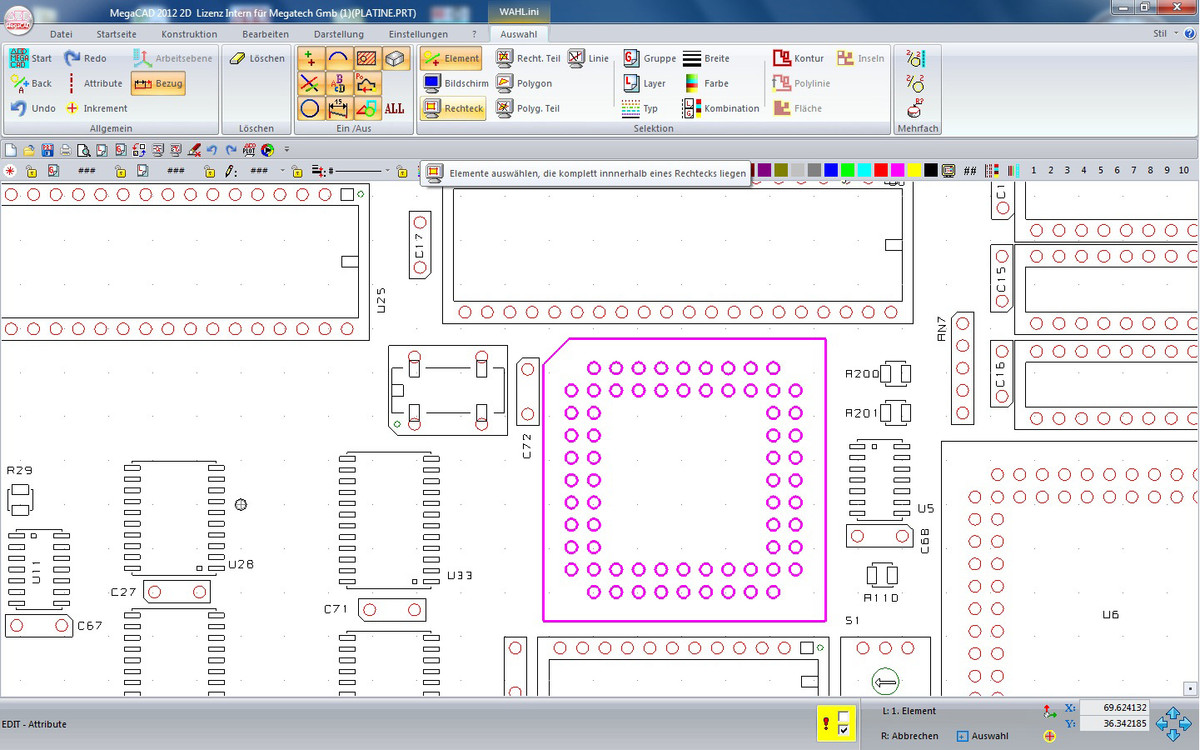Image resolution: width=1200 pixels, height=750 pixels.
Task: Choose Rechteck selection mode
Action: (454, 108)
